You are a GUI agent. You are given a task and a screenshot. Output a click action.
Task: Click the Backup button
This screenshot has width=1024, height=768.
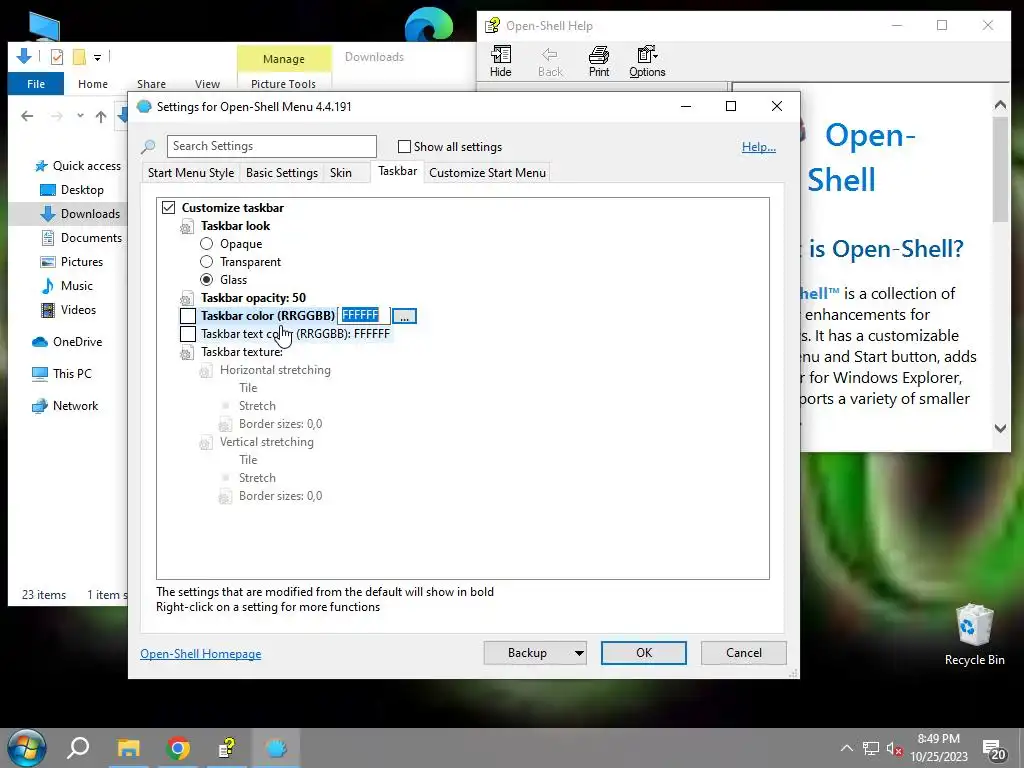click(x=527, y=653)
